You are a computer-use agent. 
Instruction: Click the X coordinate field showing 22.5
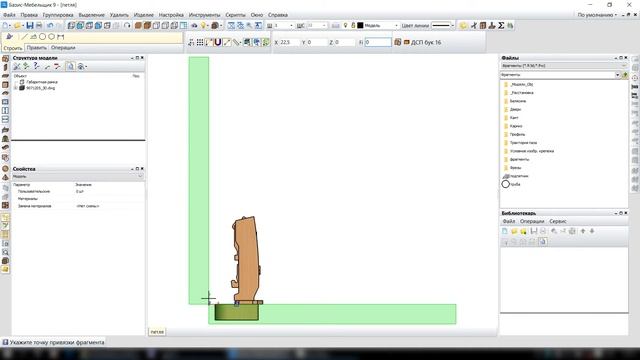pyautogui.click(x=289, y=42)
